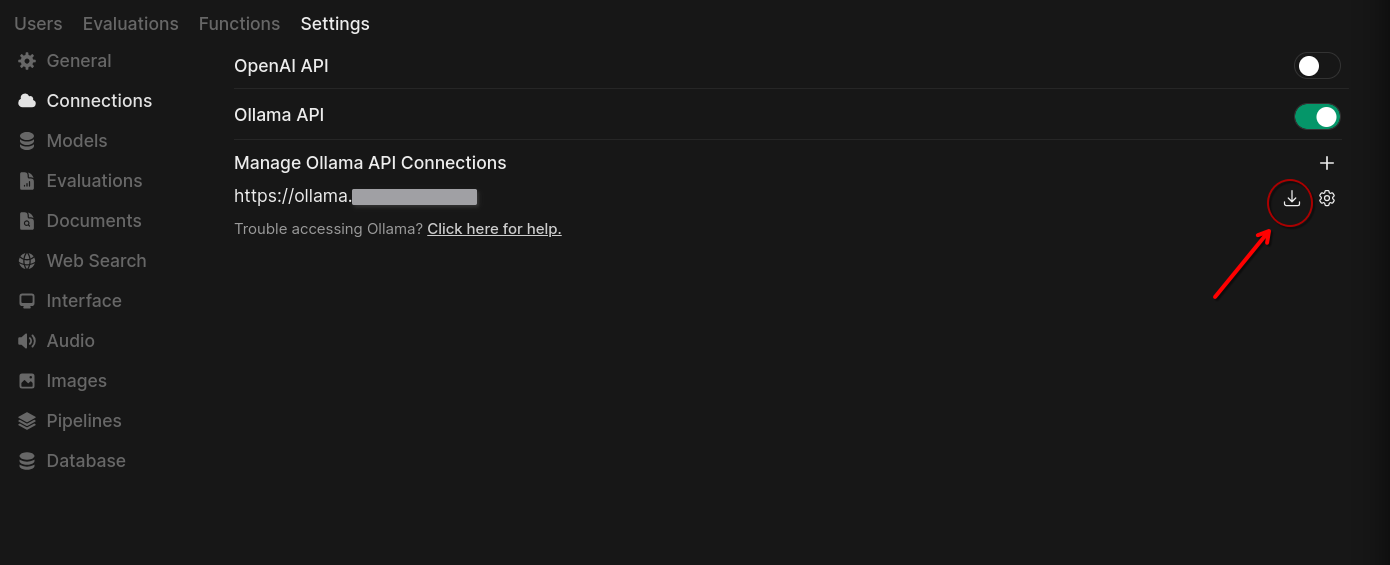
Task: Open Images settings section
Action: (x=76, y=381)
